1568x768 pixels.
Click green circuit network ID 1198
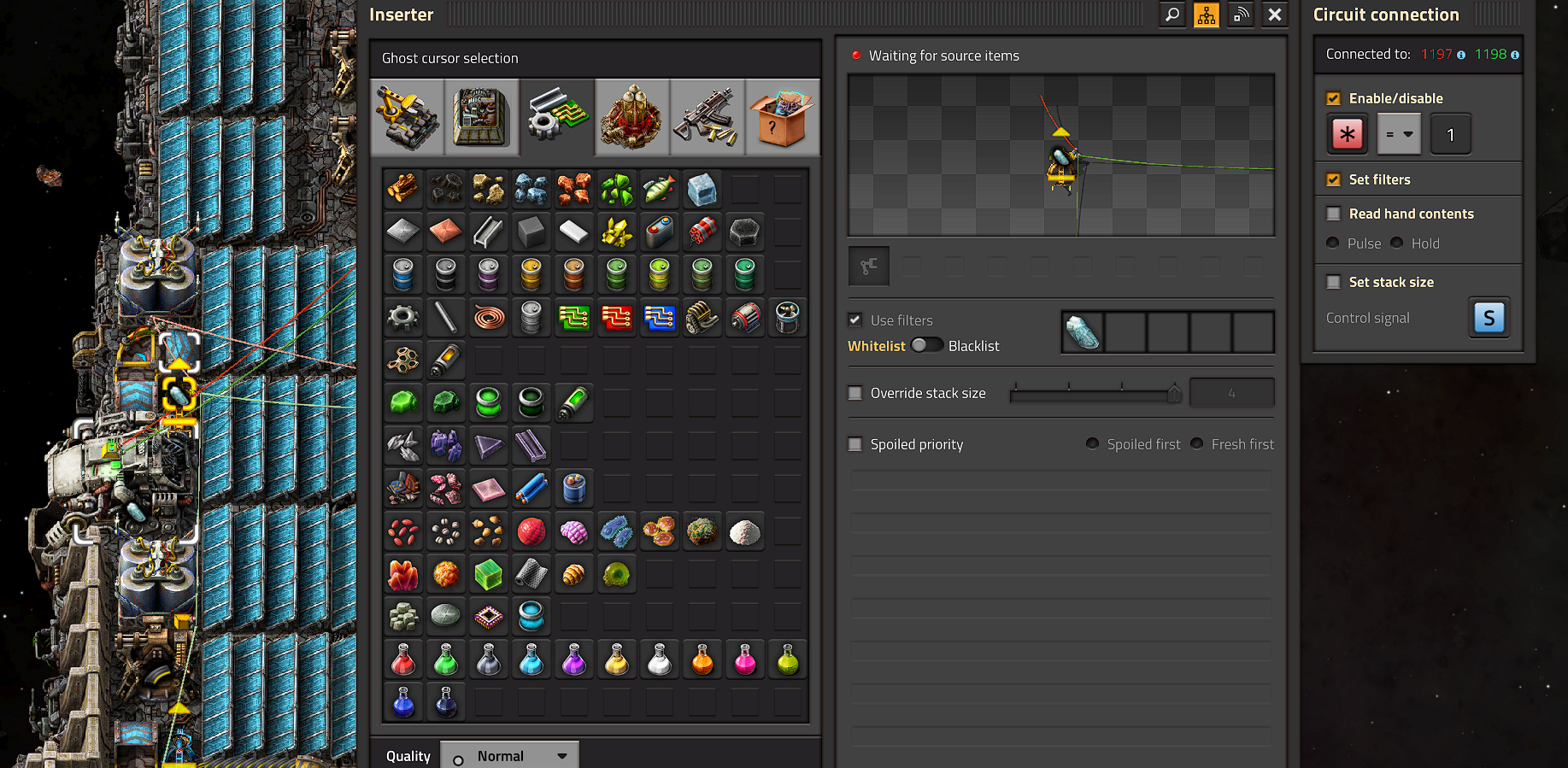tap(1490, 54)
